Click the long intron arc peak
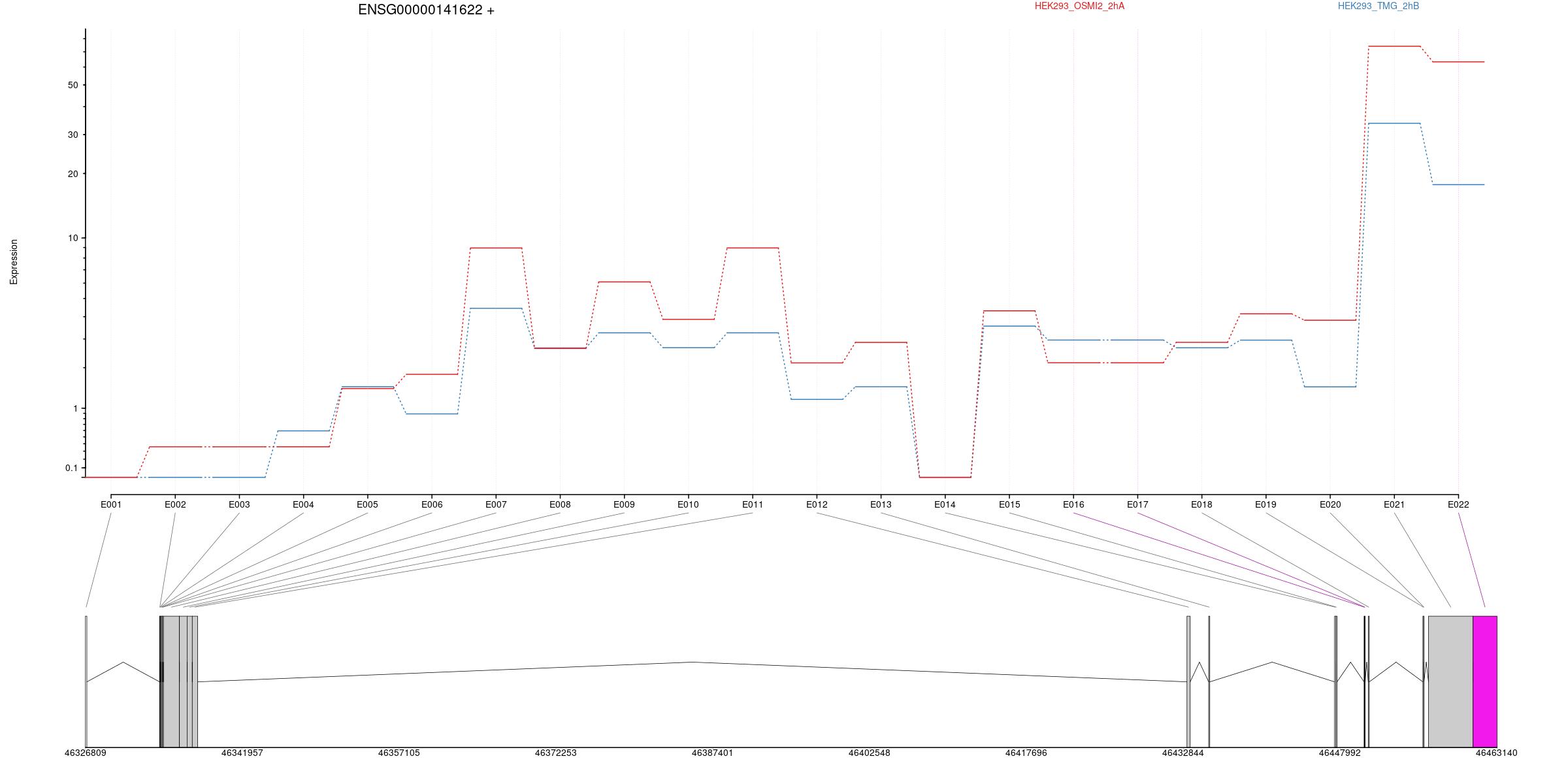This screenshot has height=784, width=1568. [693, 662]
